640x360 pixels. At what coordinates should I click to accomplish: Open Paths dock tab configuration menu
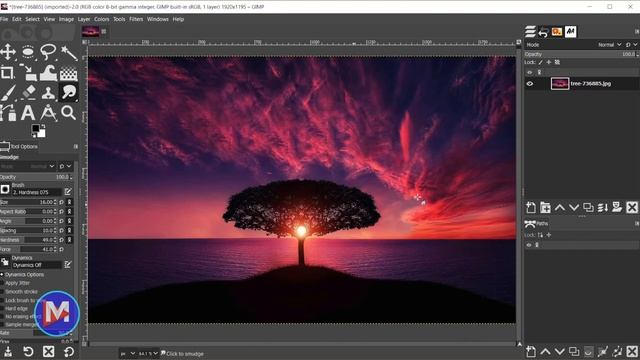[637, 223]
